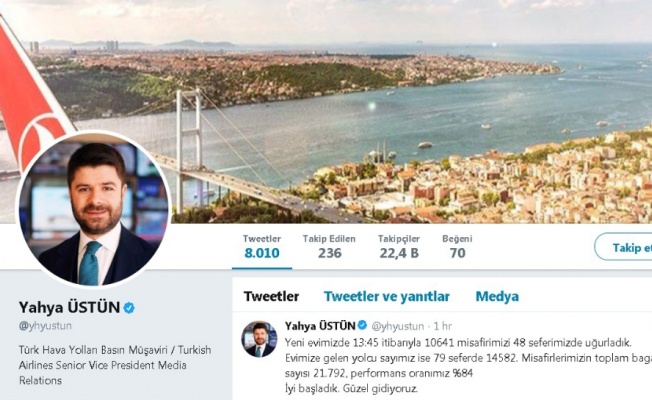The width and height of the screenshot is (652, 400).
Task: Click the small avatar beside the tweet
Action: [259, 339]
